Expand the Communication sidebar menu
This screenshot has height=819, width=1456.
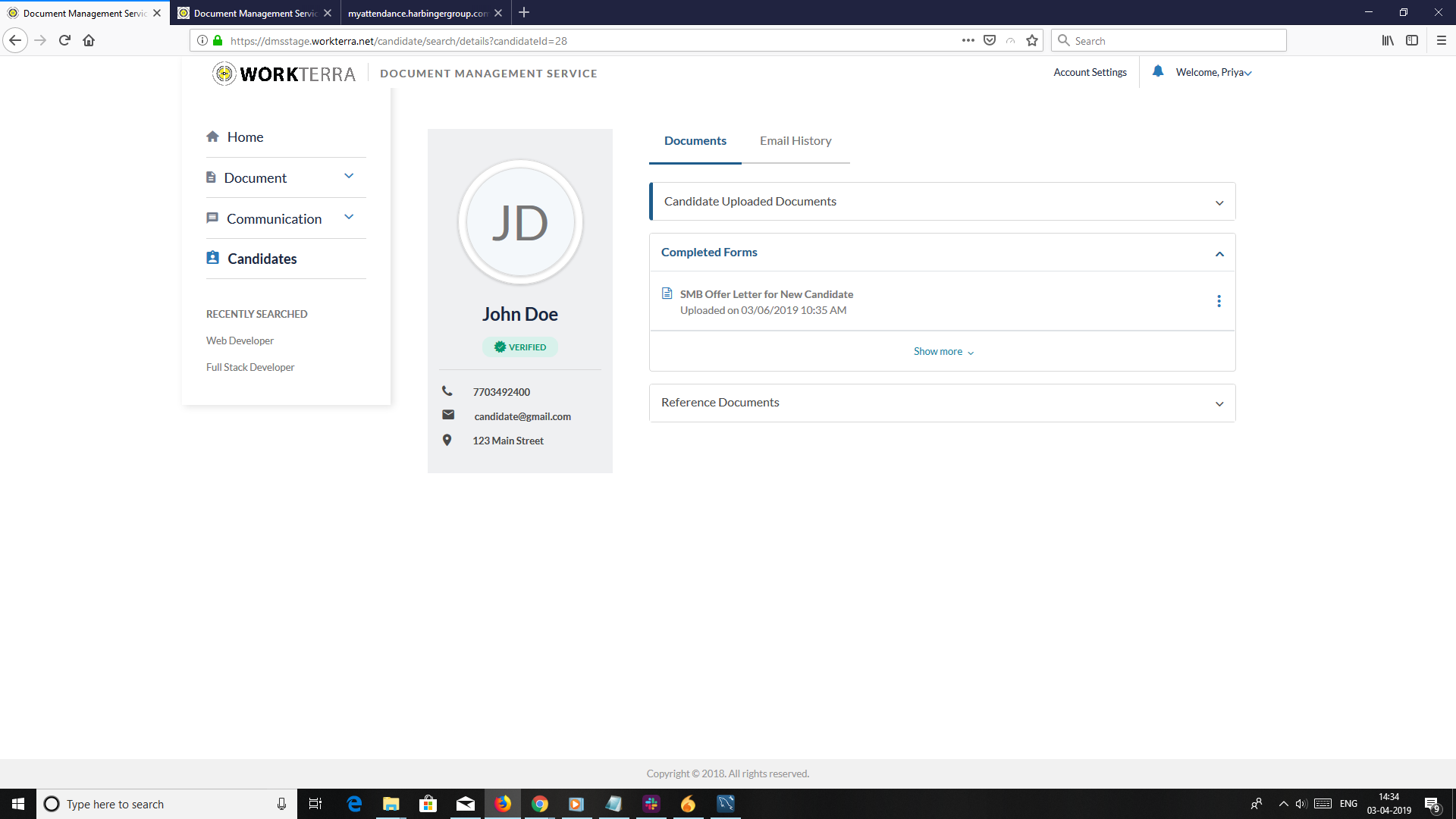(x=349, y=218)
